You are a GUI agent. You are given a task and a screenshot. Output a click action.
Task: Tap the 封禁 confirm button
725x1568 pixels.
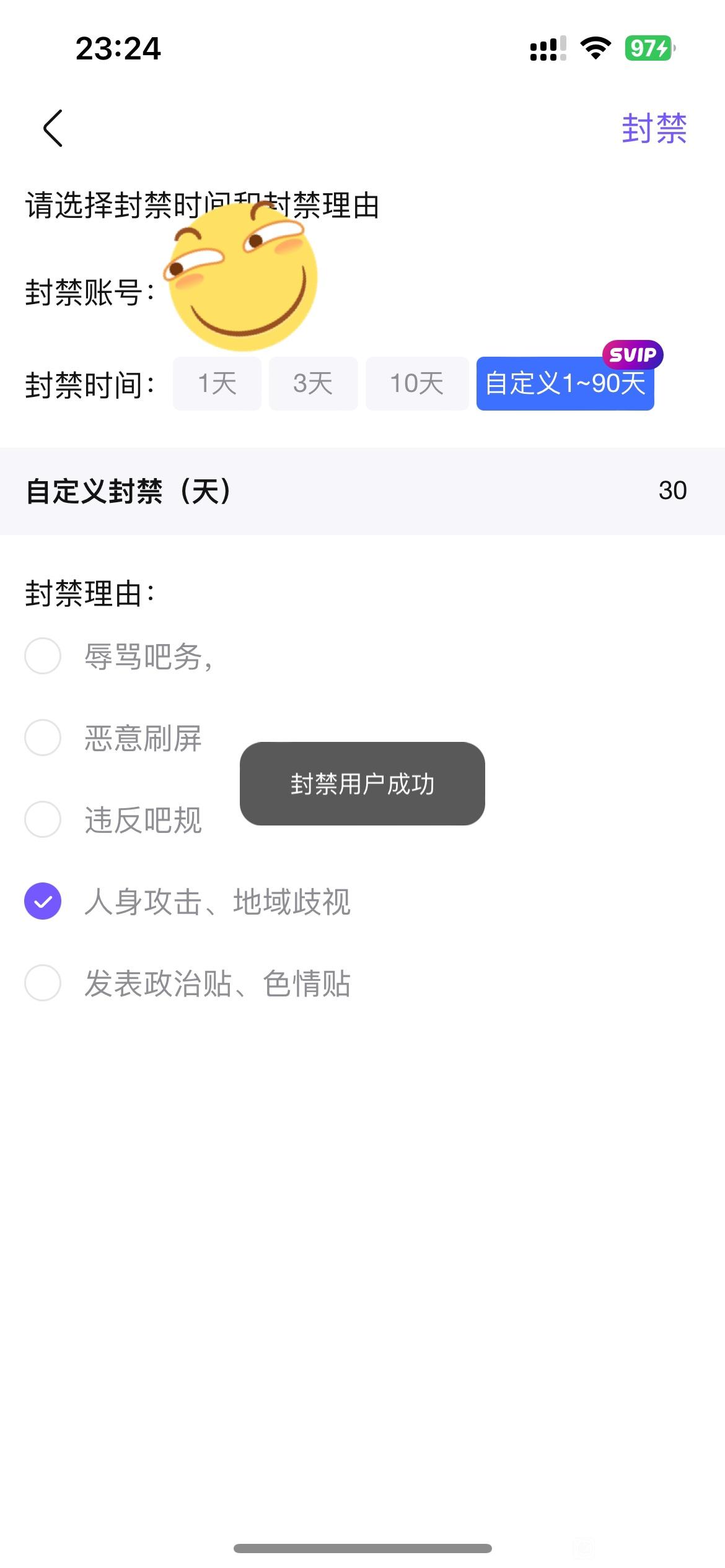click(x=654, y=129)
